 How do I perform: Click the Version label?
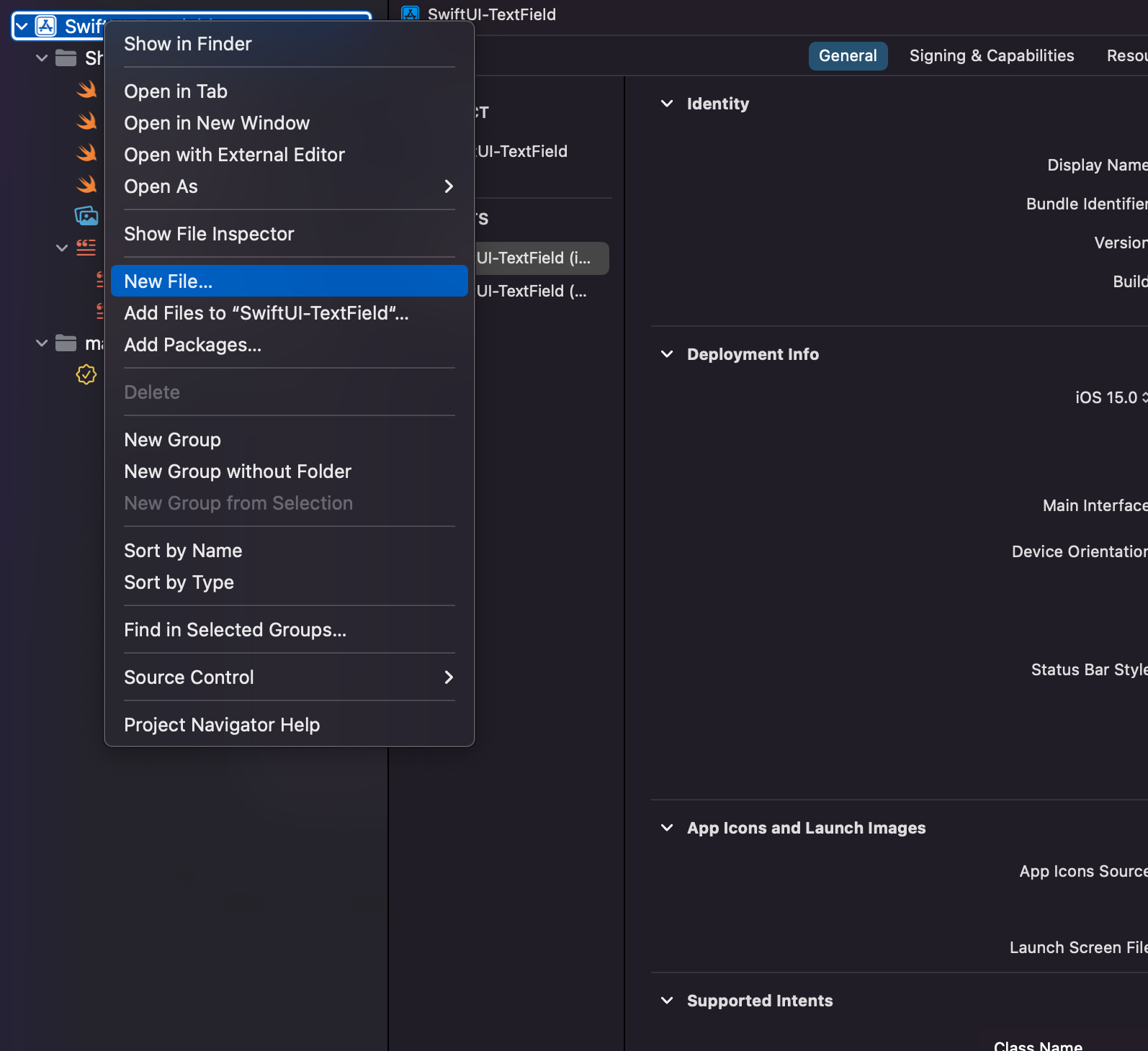coord(1121,243)
